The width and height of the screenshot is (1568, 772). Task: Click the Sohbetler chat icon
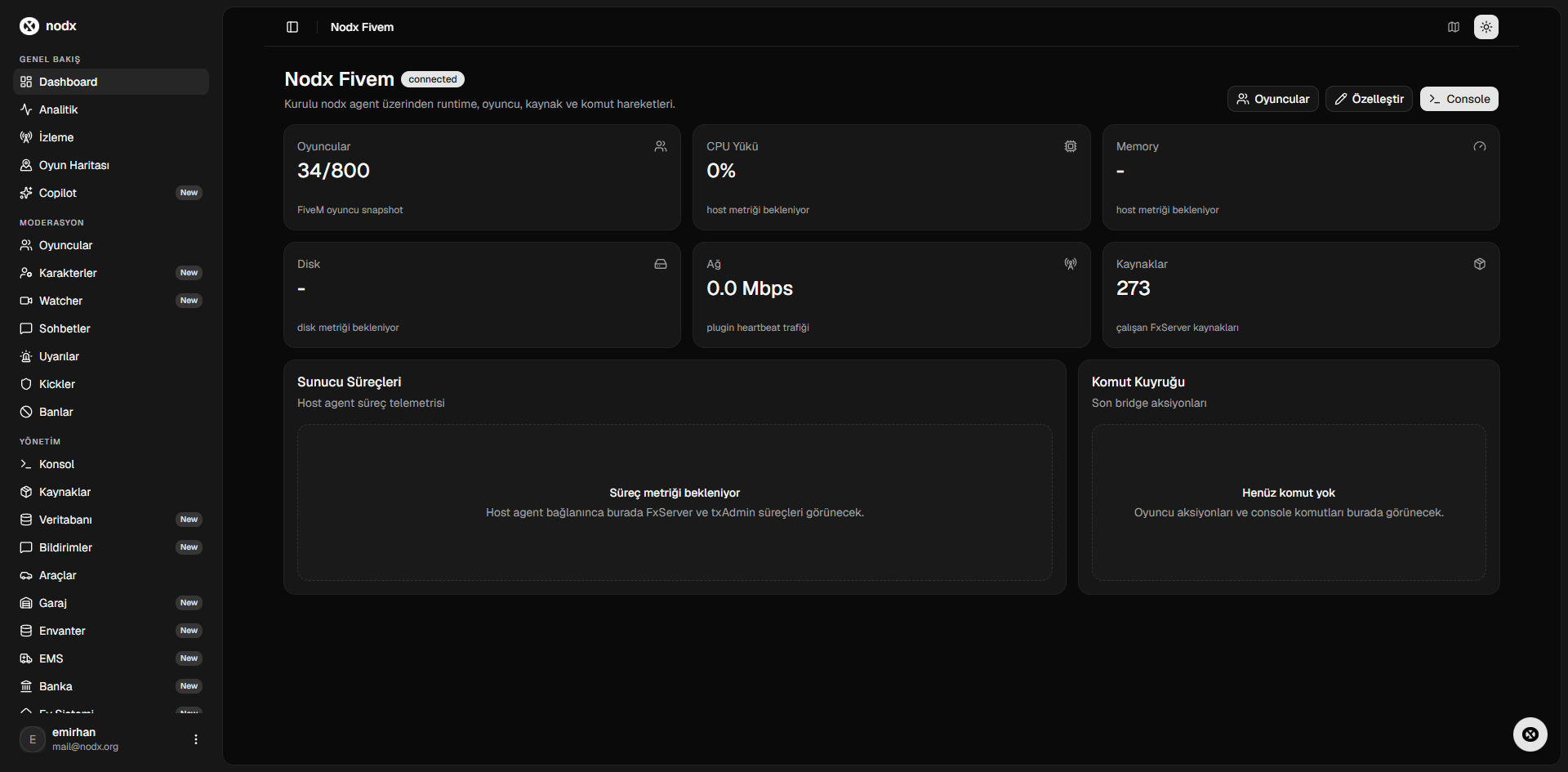click(26, 328)
